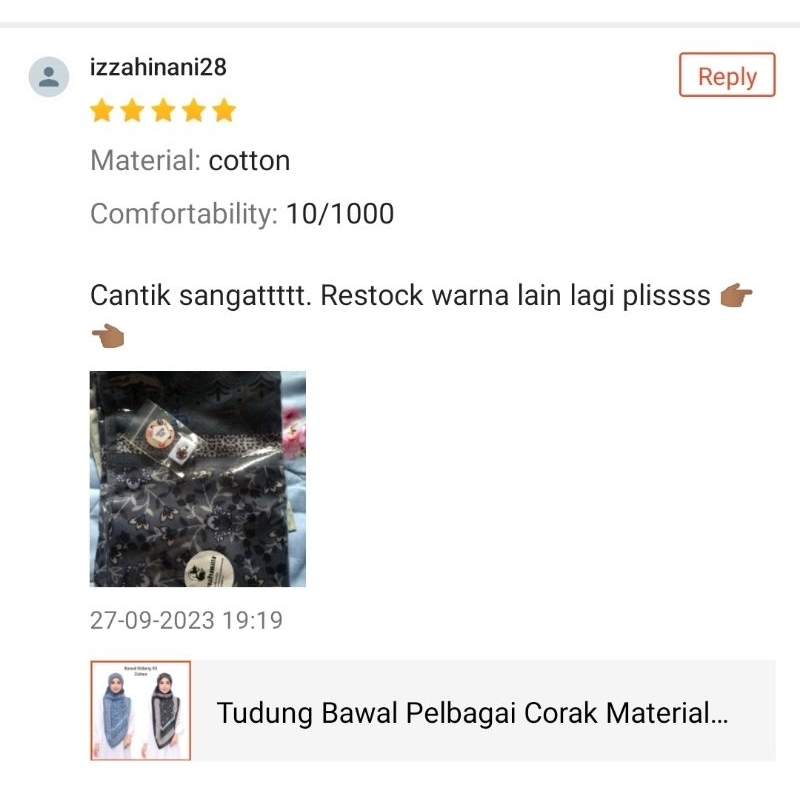
Task: Click the review timestamp 27-09-2023 19:19
Action: coord(186,620)
